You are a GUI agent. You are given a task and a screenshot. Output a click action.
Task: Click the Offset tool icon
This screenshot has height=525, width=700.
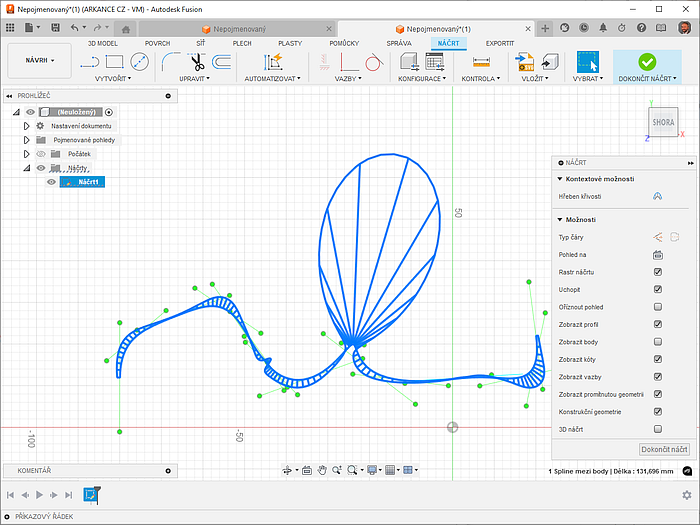[222, 61]
